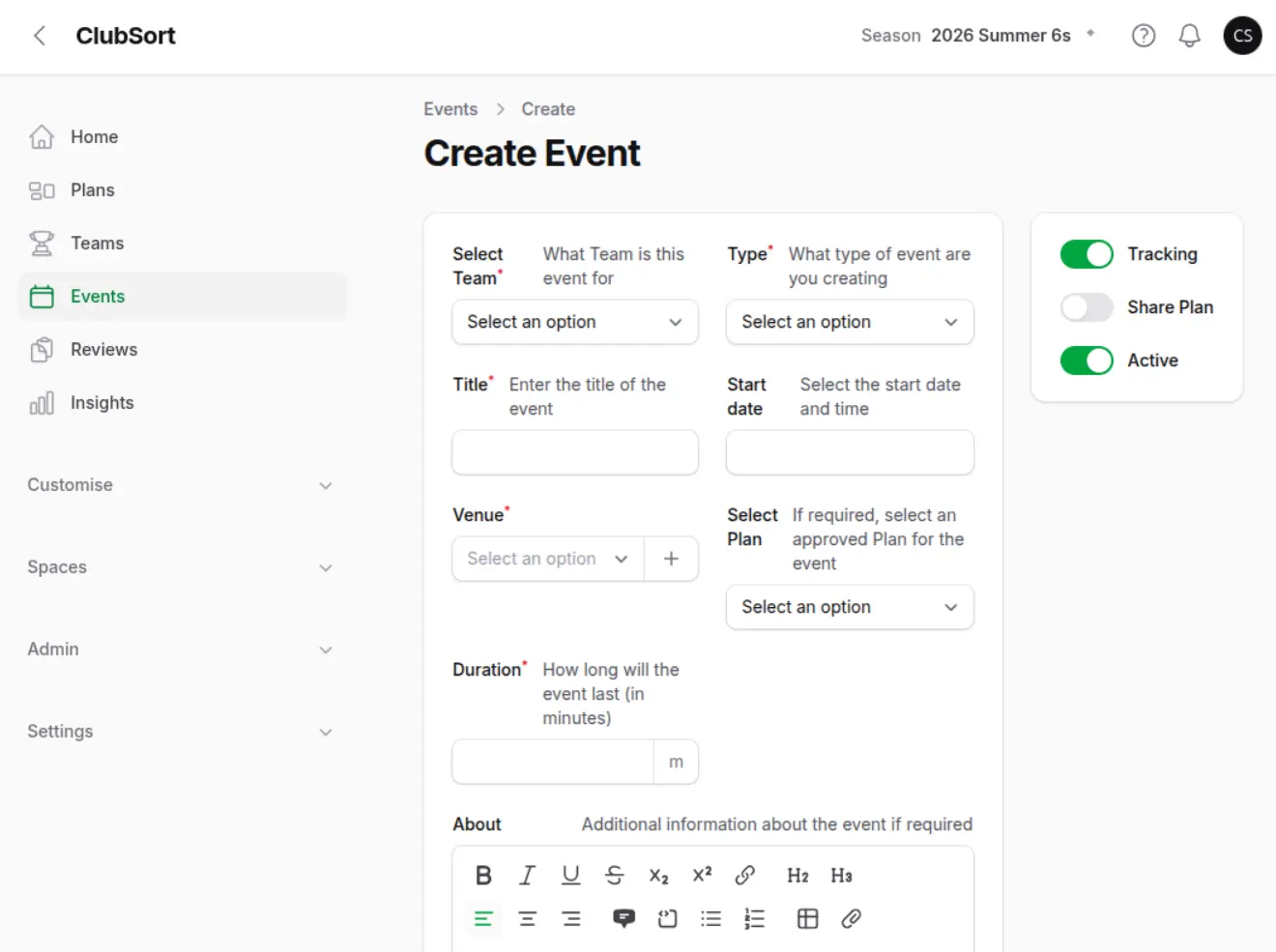Screen dimensions: 1276x952
Task: Insert a link with the chain icon
Action: click(745, 876)
